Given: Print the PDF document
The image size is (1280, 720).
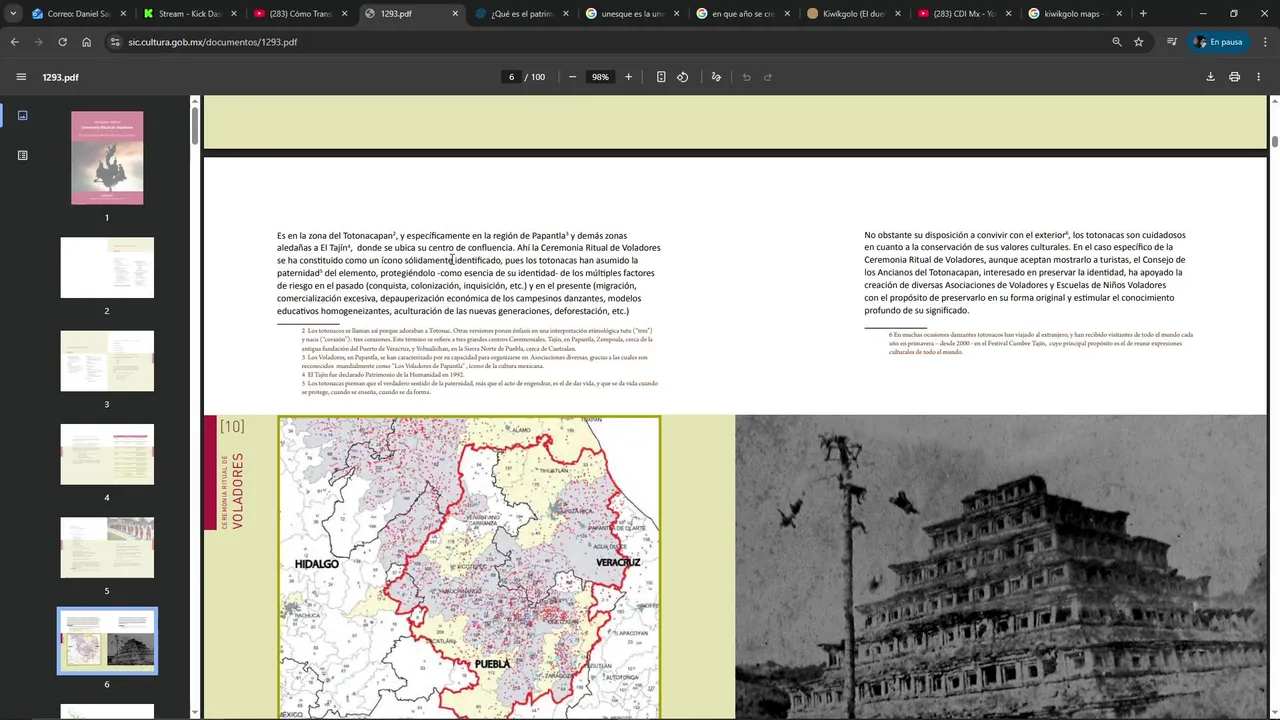Looking at the screenshot, I should tap(1235, 77).
